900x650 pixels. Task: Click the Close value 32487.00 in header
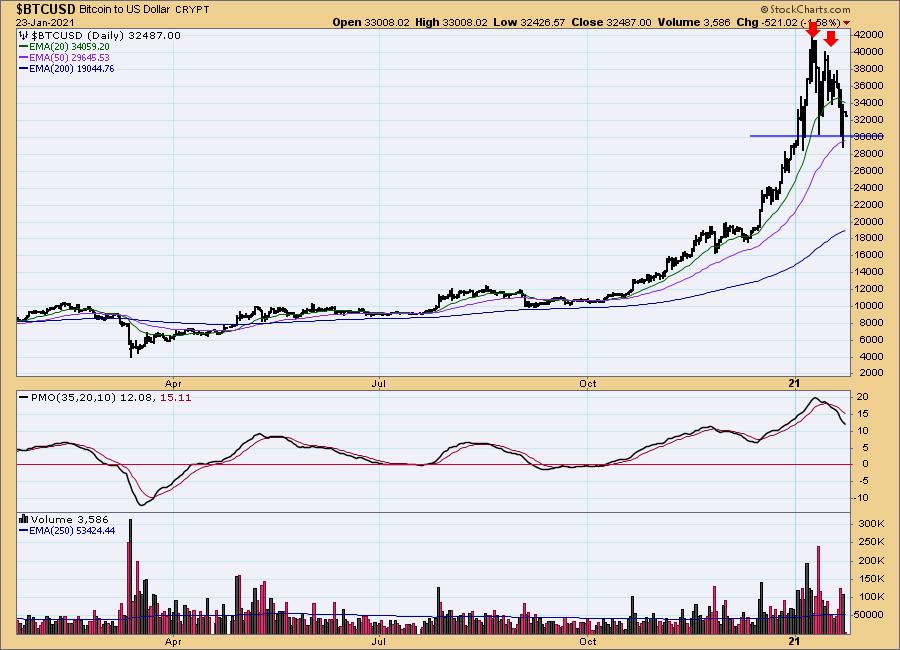point(629,22)
